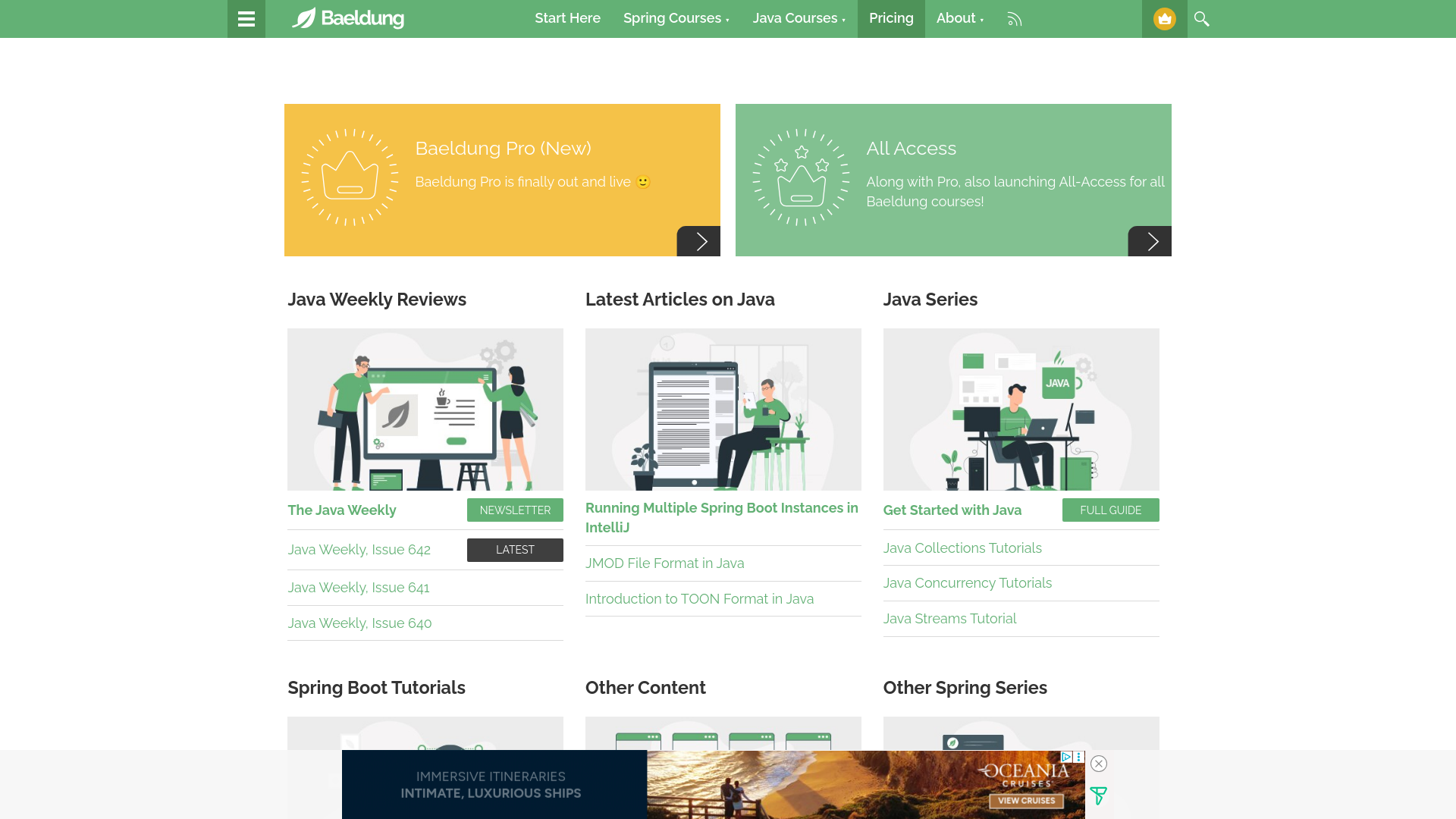Click the Java Series illustration
1456x819 pixels.
click(1021, 409)
